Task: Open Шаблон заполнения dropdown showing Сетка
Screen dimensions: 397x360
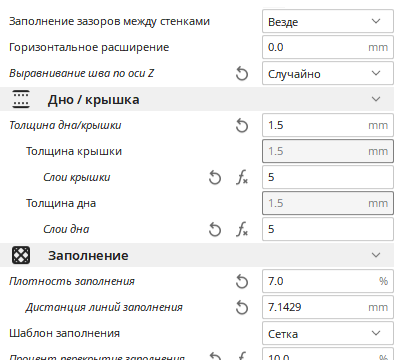Action: pyautogui.click(x=328, y=333)
